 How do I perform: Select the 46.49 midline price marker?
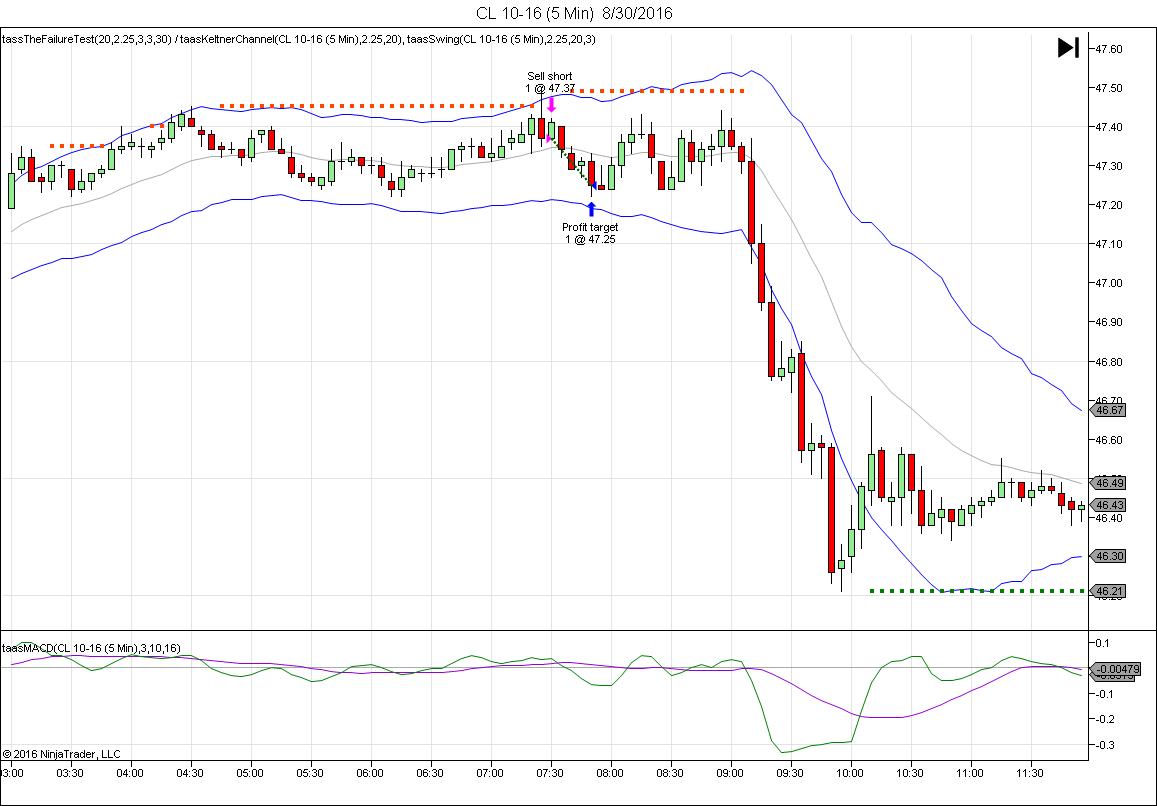coord(1109,483)
